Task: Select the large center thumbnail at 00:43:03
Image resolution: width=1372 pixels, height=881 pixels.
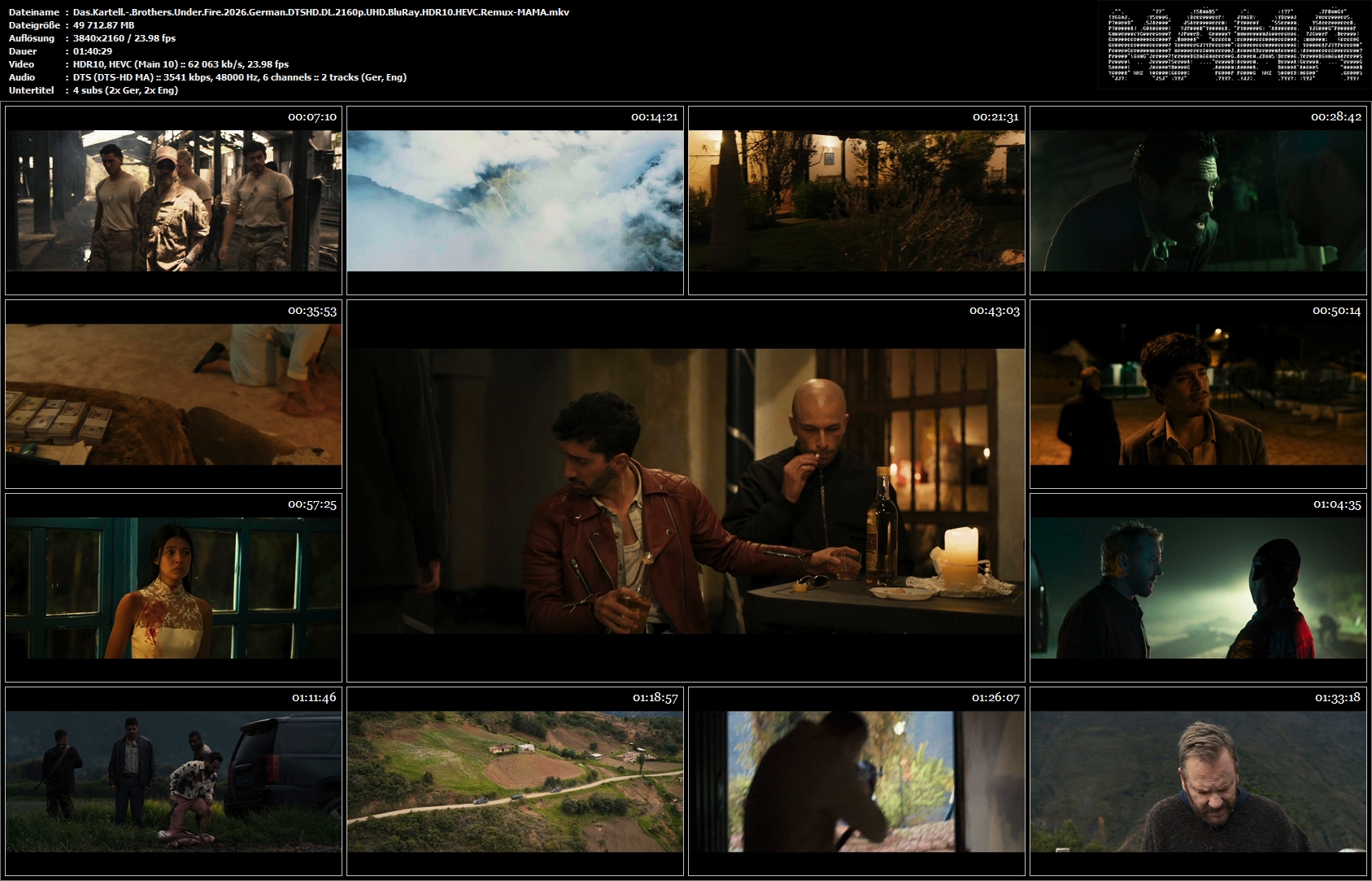Action: [x=686, y=491]
